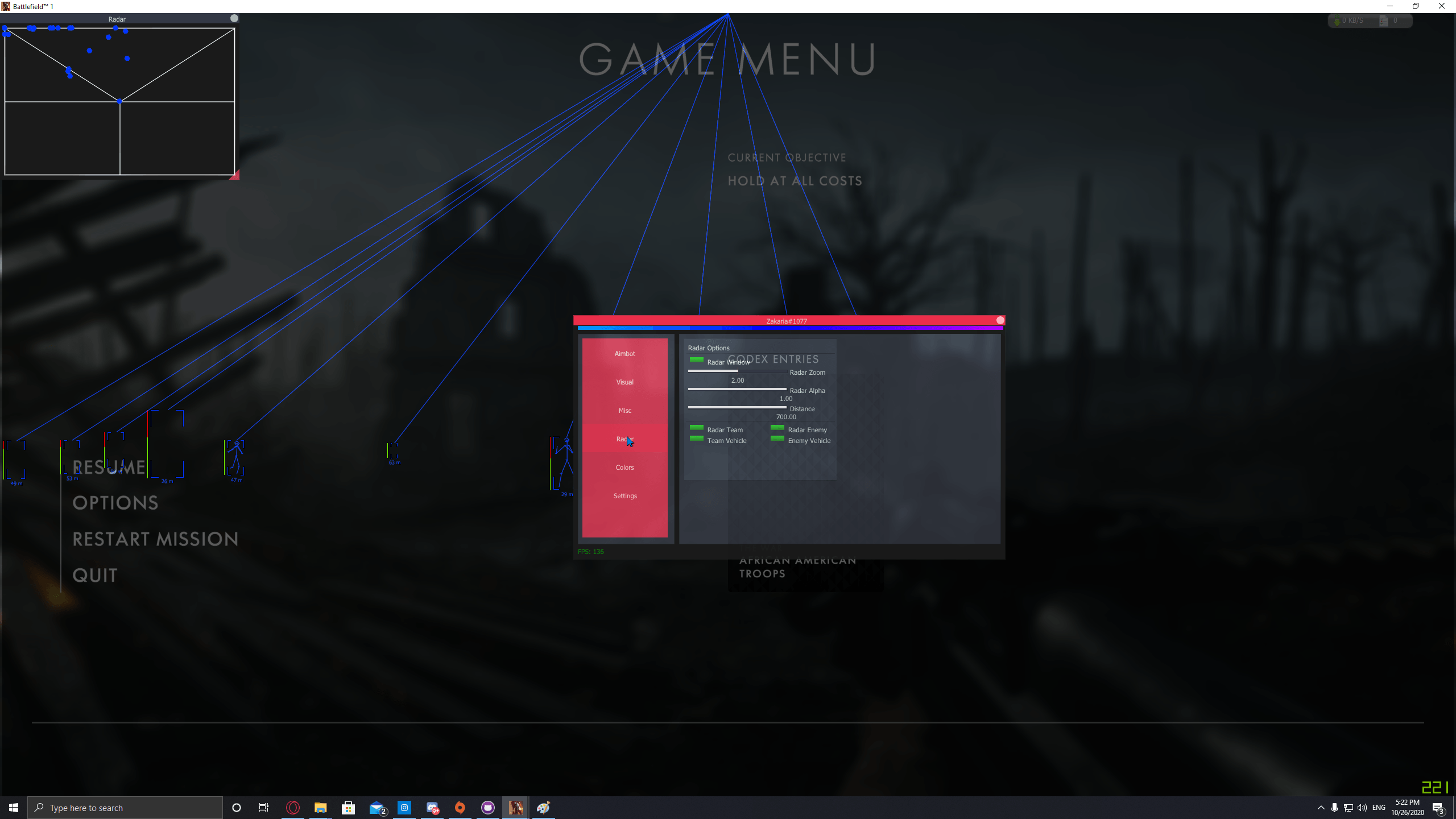Click the FPS: 136 readout
1456x819 pixels.
tap(590, 552)
